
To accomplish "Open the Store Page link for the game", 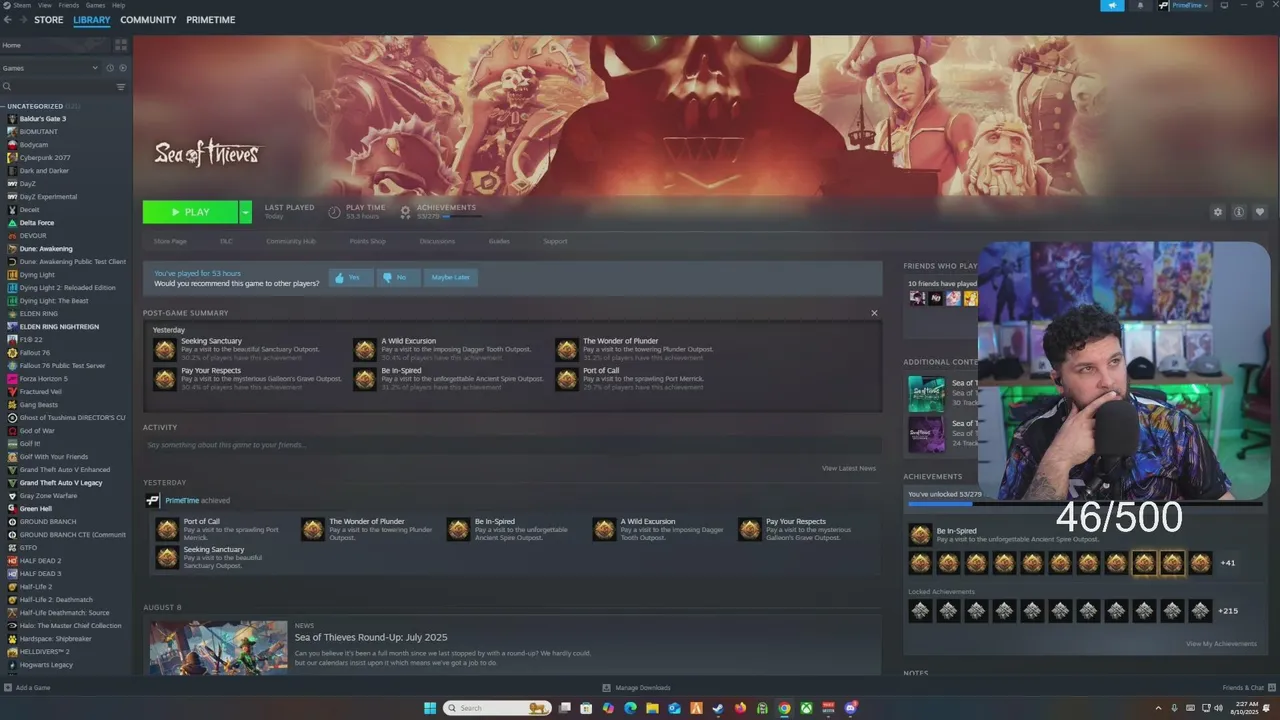I will pyautogui.click(x=170, y=241).
